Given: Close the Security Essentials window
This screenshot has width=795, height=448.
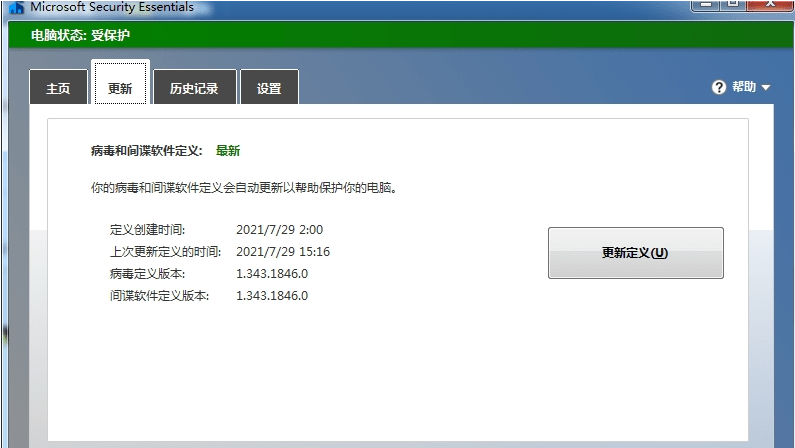Looking at the screenshot, I should tap(770, 5).
